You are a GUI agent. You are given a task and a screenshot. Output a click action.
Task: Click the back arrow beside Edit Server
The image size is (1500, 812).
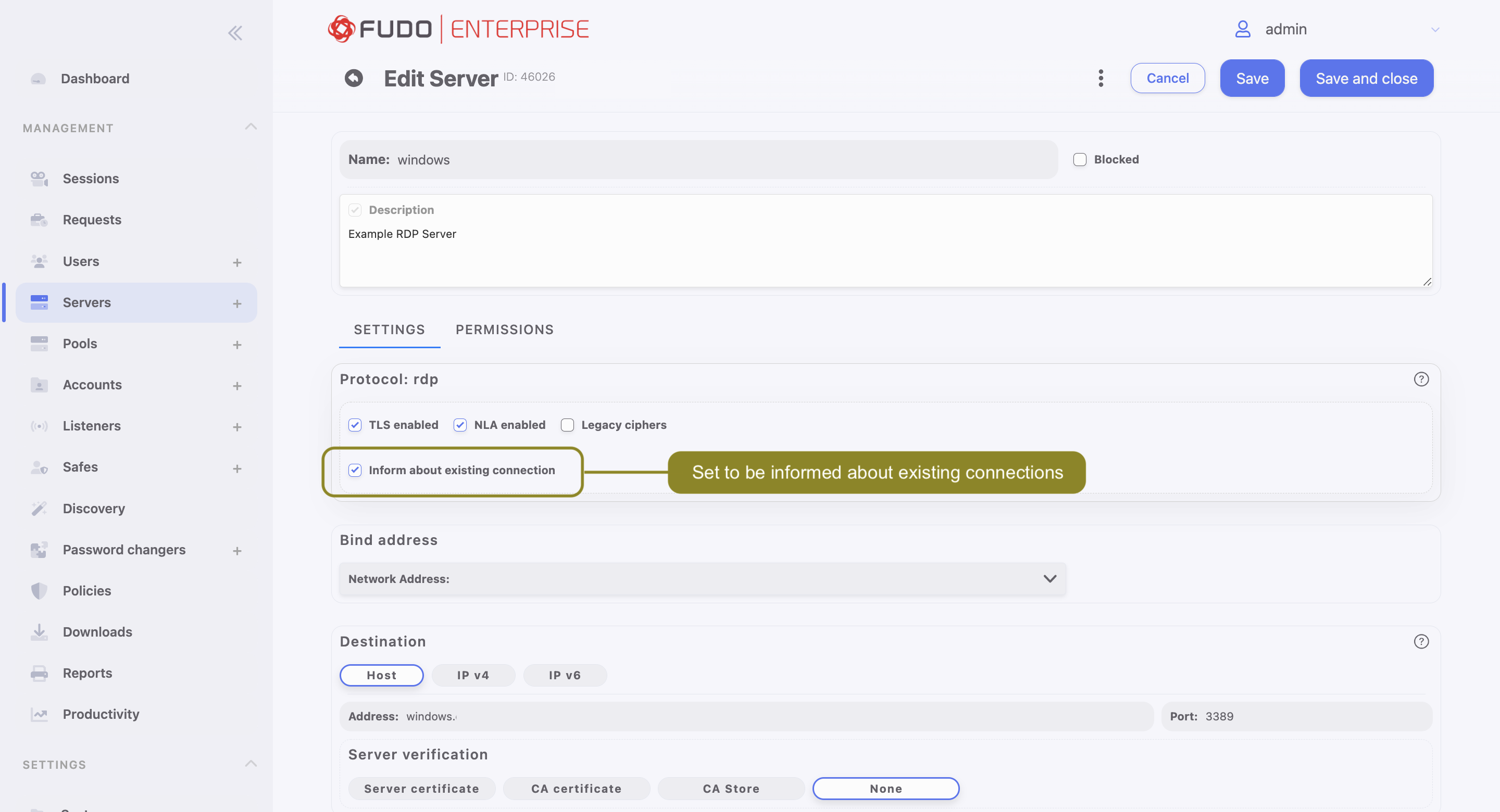point(354,78)
